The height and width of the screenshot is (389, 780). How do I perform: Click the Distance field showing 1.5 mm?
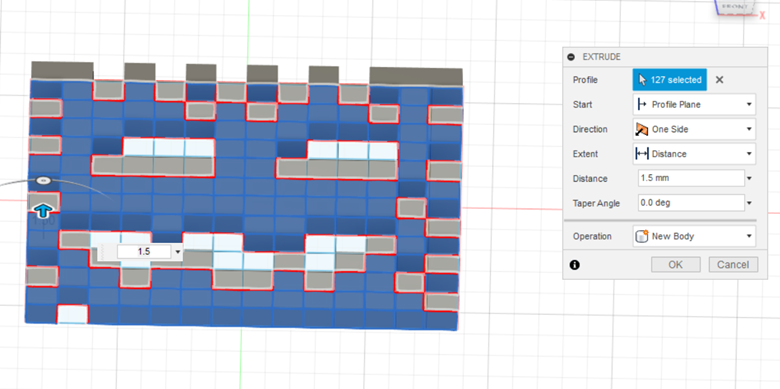point(691,178)
